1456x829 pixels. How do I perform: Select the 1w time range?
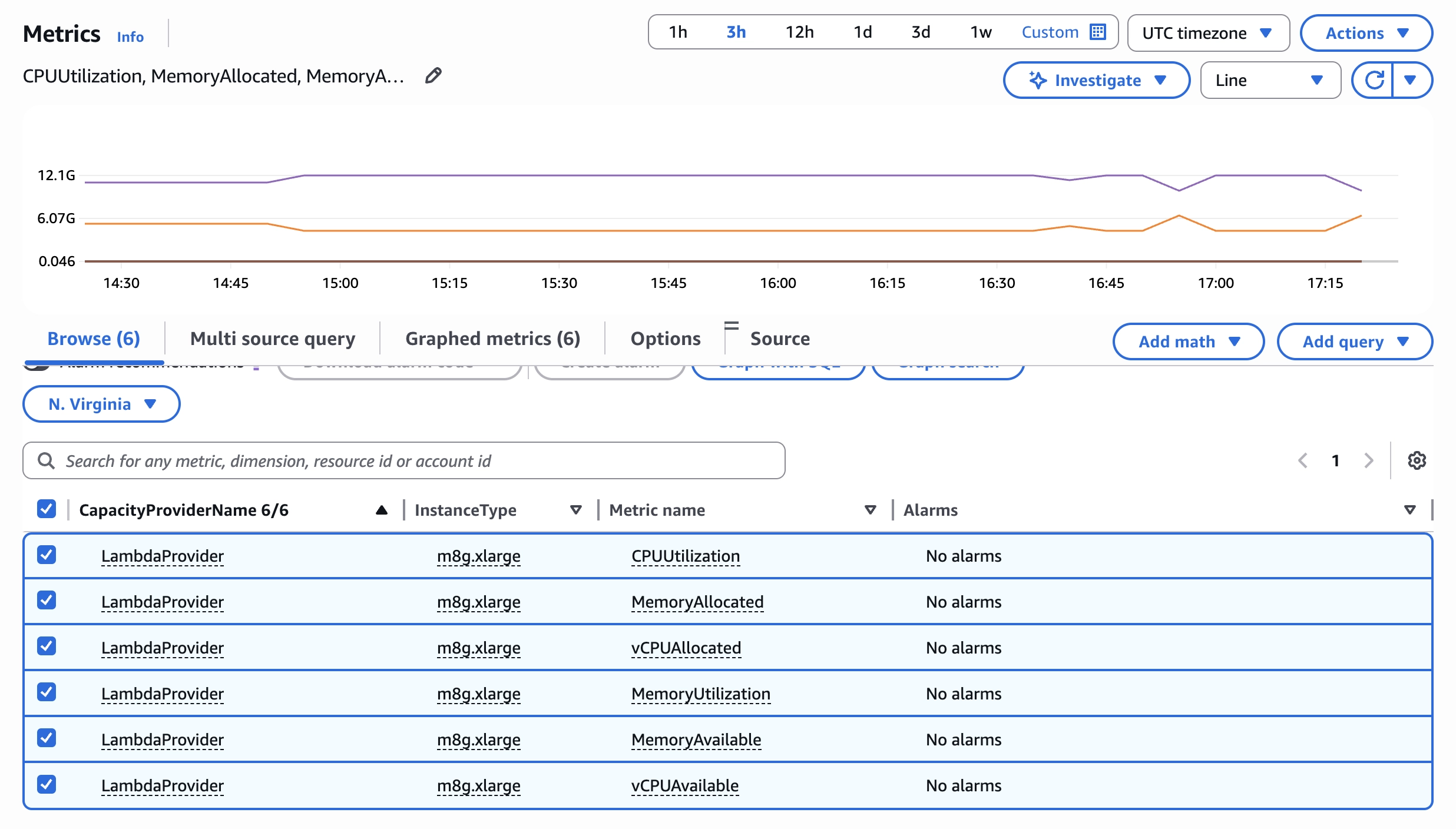[x=980, y=32]
